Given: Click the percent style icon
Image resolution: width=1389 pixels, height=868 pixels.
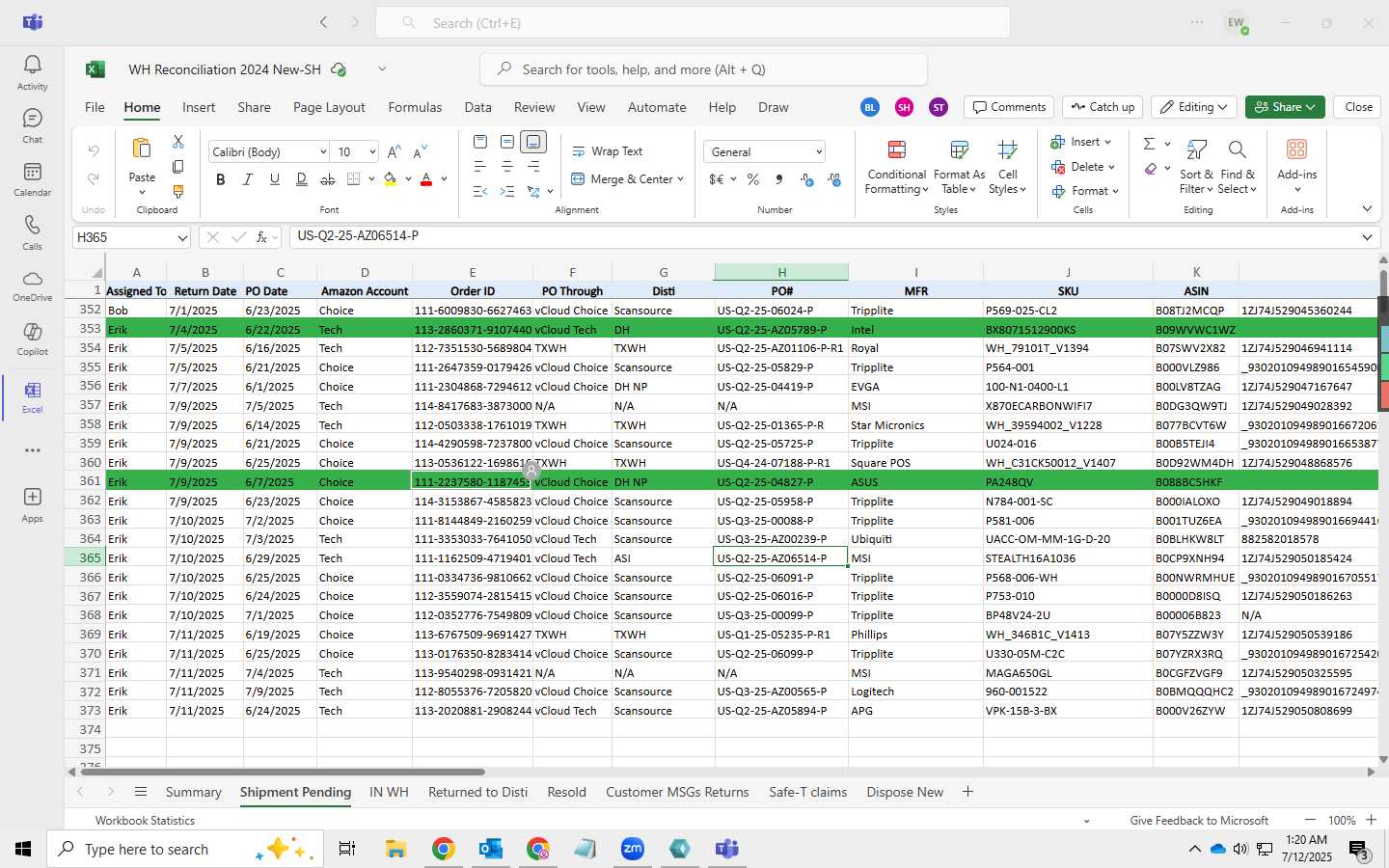Looking at the screenshot, I should [753, 179].
